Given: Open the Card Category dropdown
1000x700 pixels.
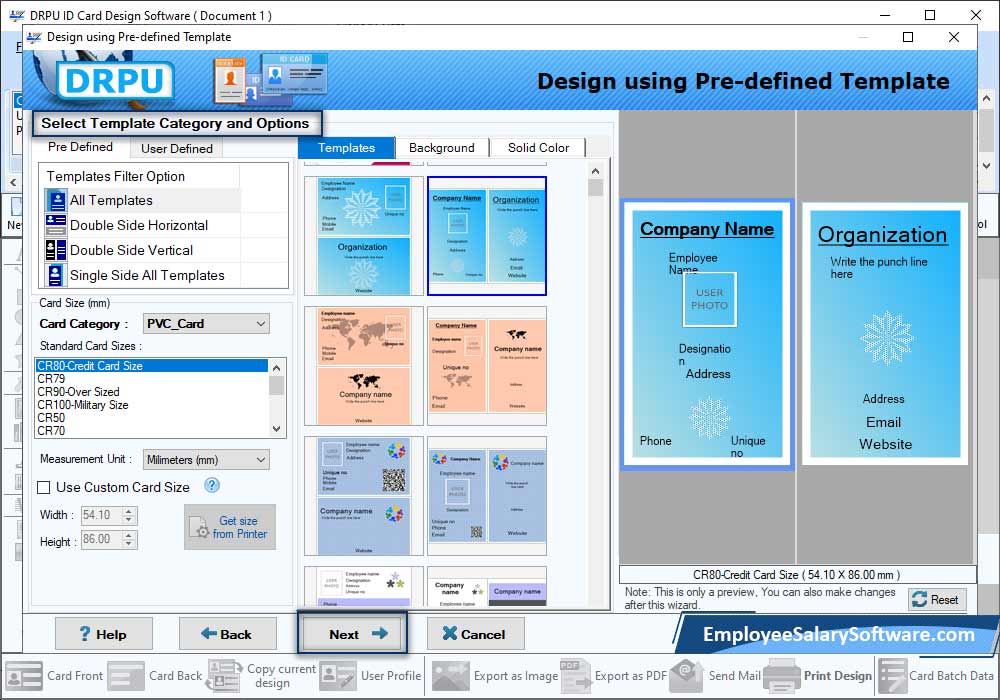Looking at the screenshot, I should click(x=206, y=324).
